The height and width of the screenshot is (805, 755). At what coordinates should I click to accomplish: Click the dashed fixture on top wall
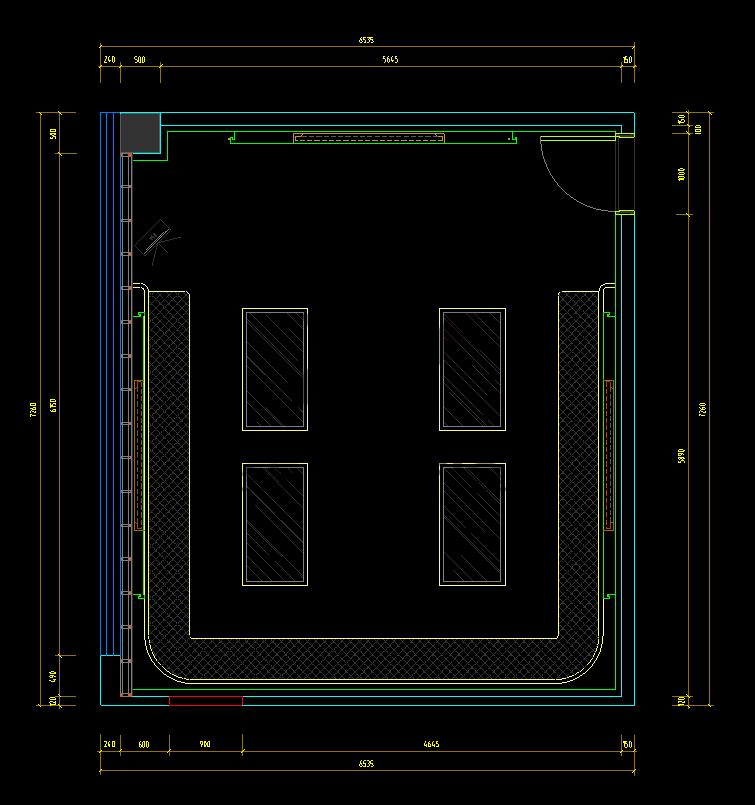(x=368, y=138)
